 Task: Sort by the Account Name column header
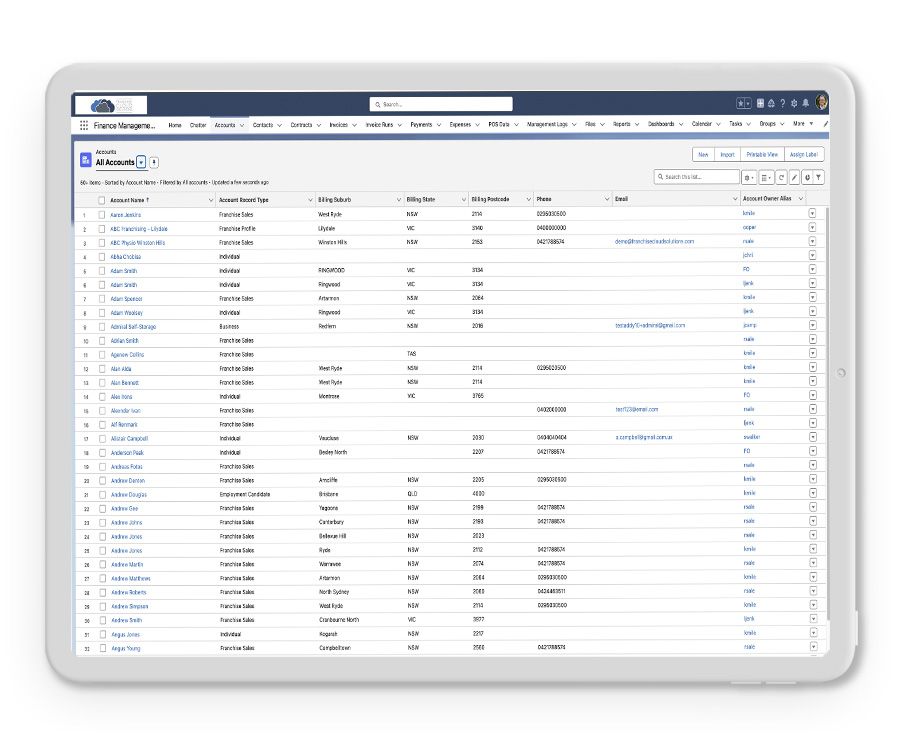[130, 200]
